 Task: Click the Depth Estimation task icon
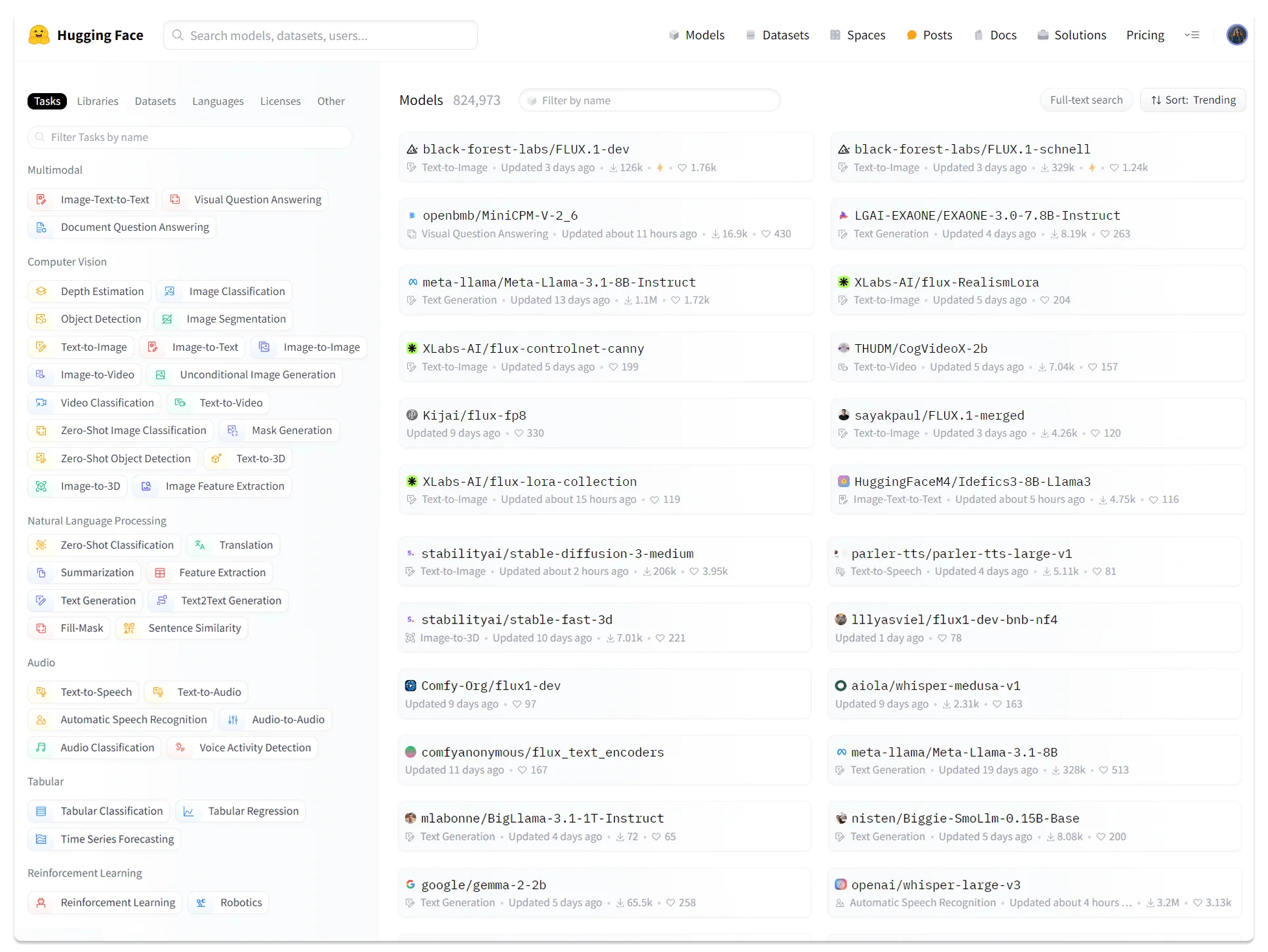click(x=41, y=291)
